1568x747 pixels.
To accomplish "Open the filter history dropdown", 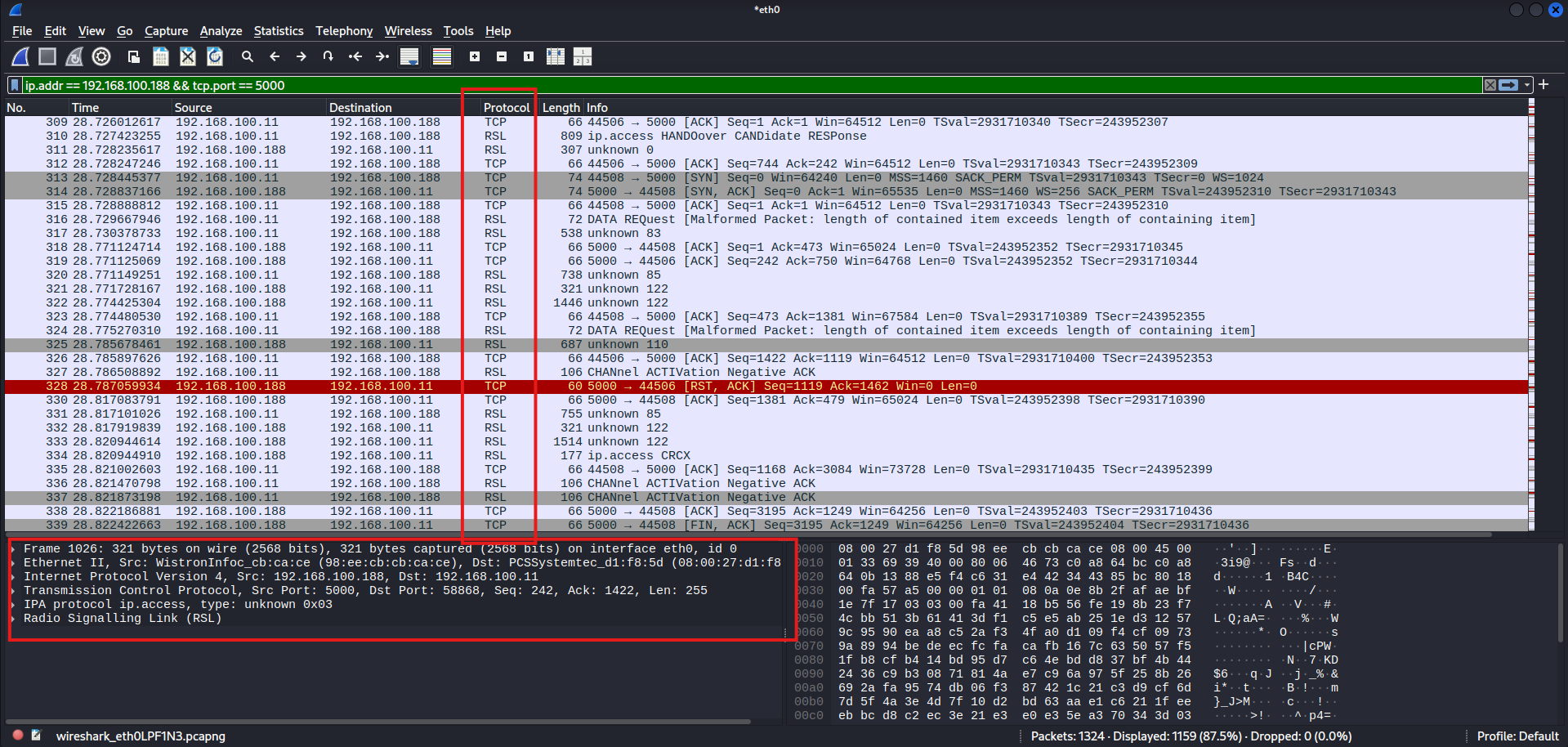I will tap(1527, 85).
